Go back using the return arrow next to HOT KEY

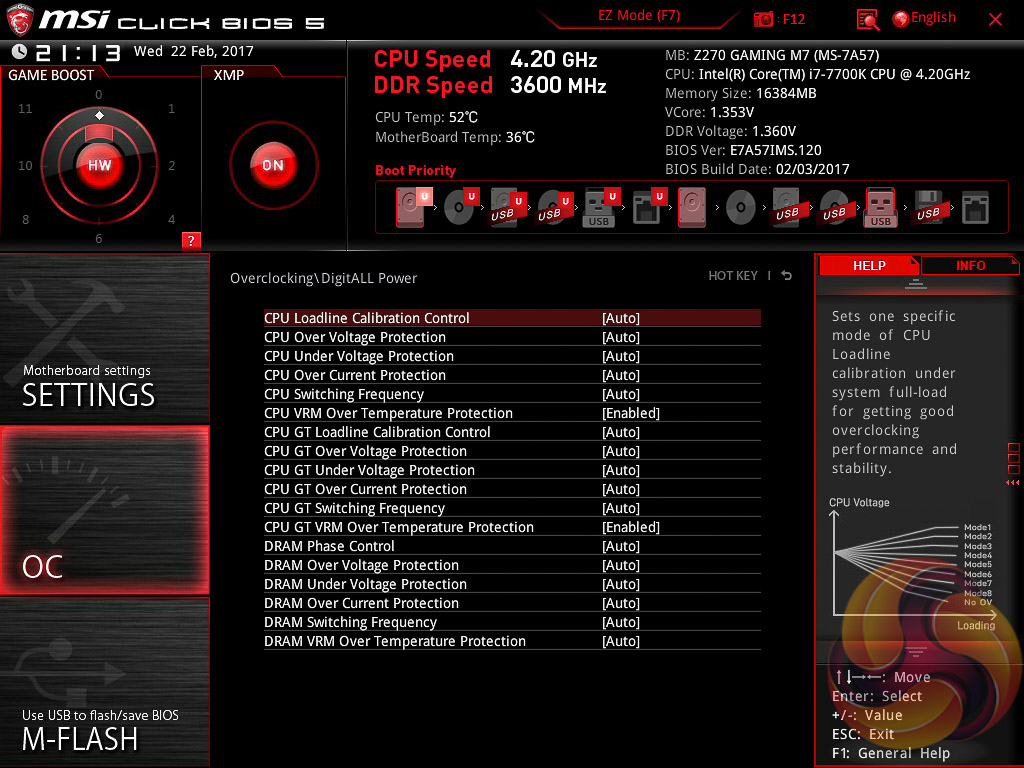coord(787,276)
